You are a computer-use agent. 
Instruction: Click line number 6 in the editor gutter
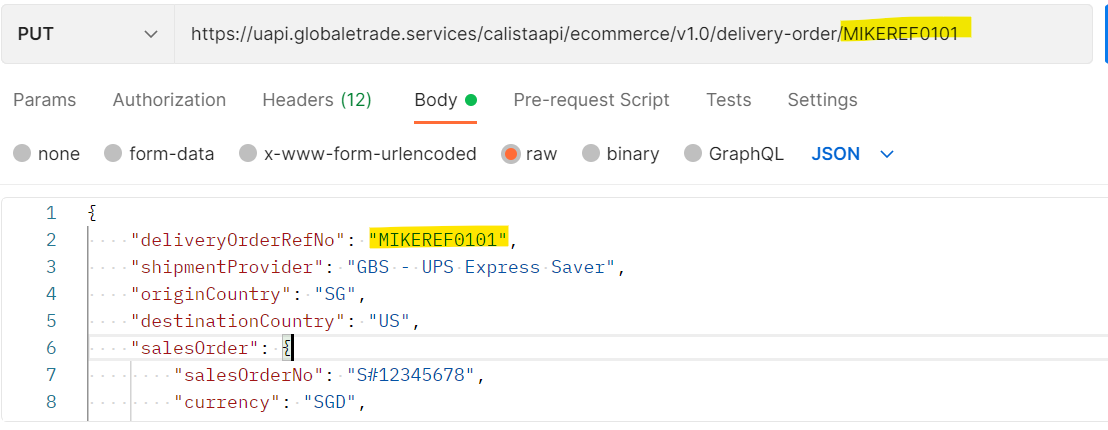50,348
